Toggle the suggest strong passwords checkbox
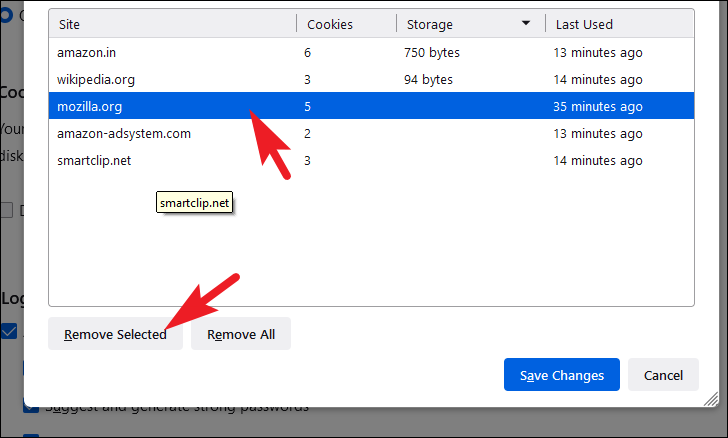Image resolution: width=728 pixels, height=438 pixels. tap(30, 407)
